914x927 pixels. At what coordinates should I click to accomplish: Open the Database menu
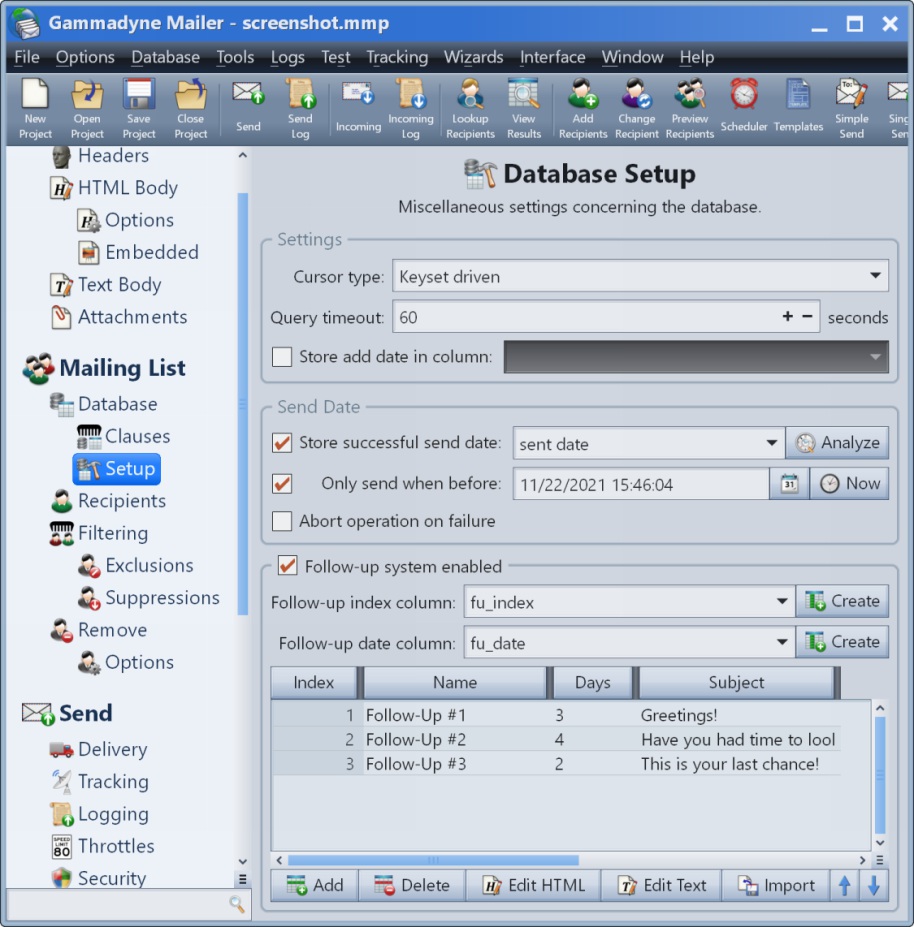click(166, 57)
